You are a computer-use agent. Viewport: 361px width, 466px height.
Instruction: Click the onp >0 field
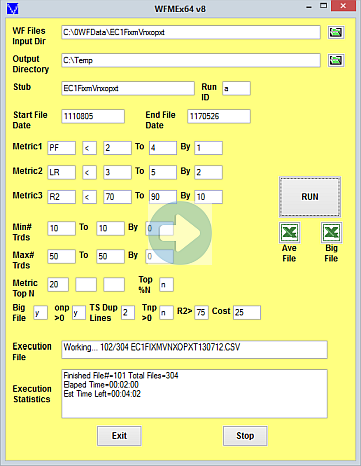pyautogui.click(x=79, y=312)
